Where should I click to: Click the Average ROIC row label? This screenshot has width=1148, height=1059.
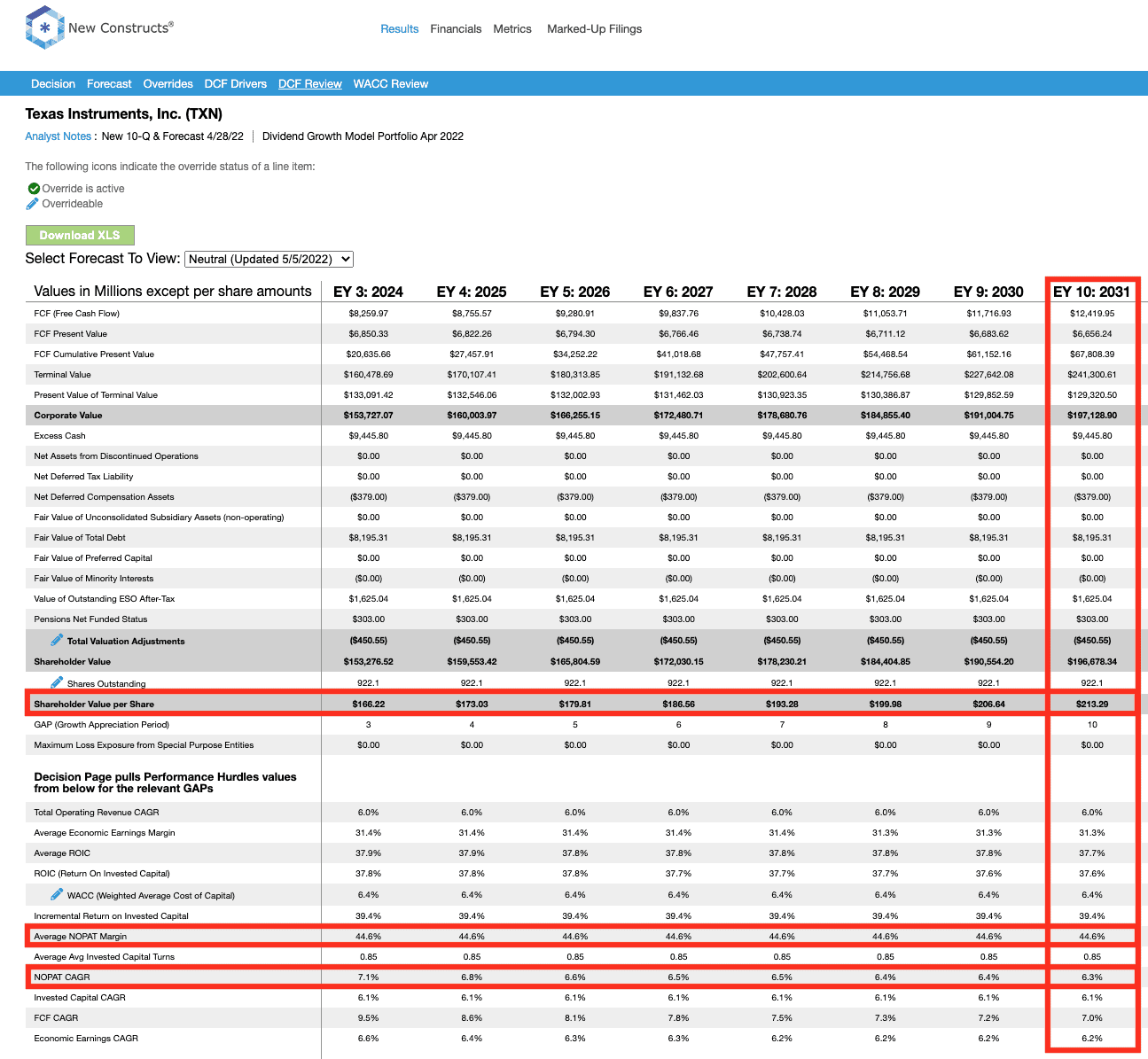pos(62,853)
